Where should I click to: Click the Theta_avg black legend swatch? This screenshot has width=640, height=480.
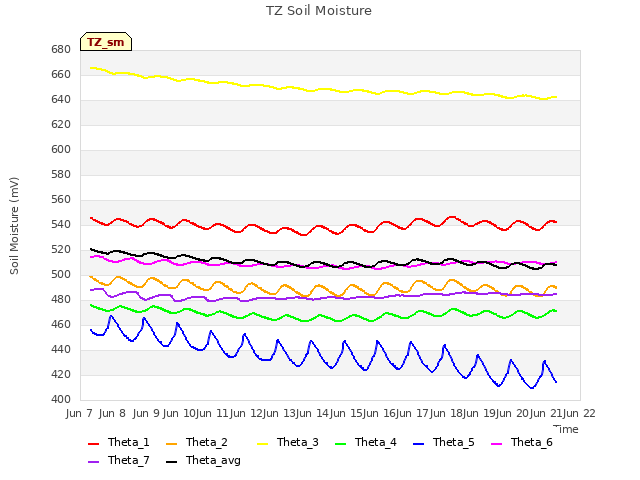pos(171,461)
